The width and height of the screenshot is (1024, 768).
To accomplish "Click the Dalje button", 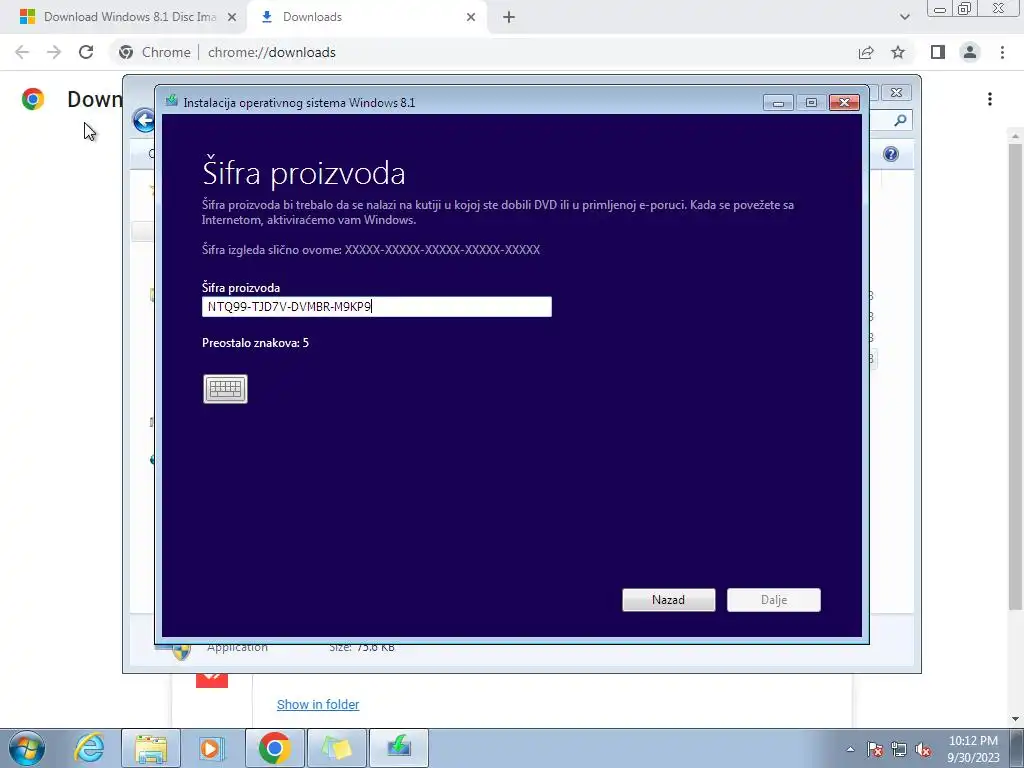I will (774, 600).
